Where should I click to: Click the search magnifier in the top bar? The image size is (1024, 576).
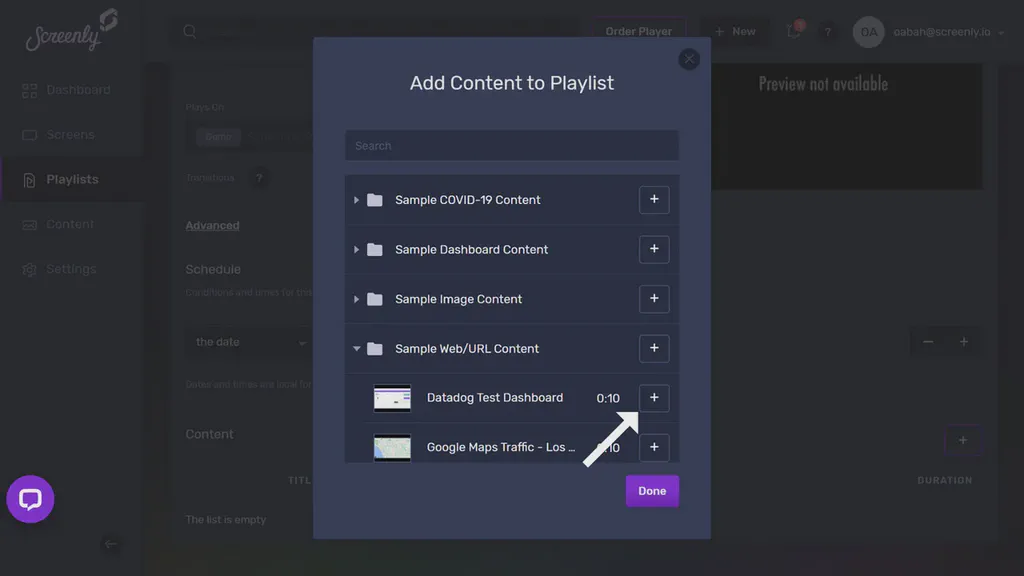coord(189,31)
